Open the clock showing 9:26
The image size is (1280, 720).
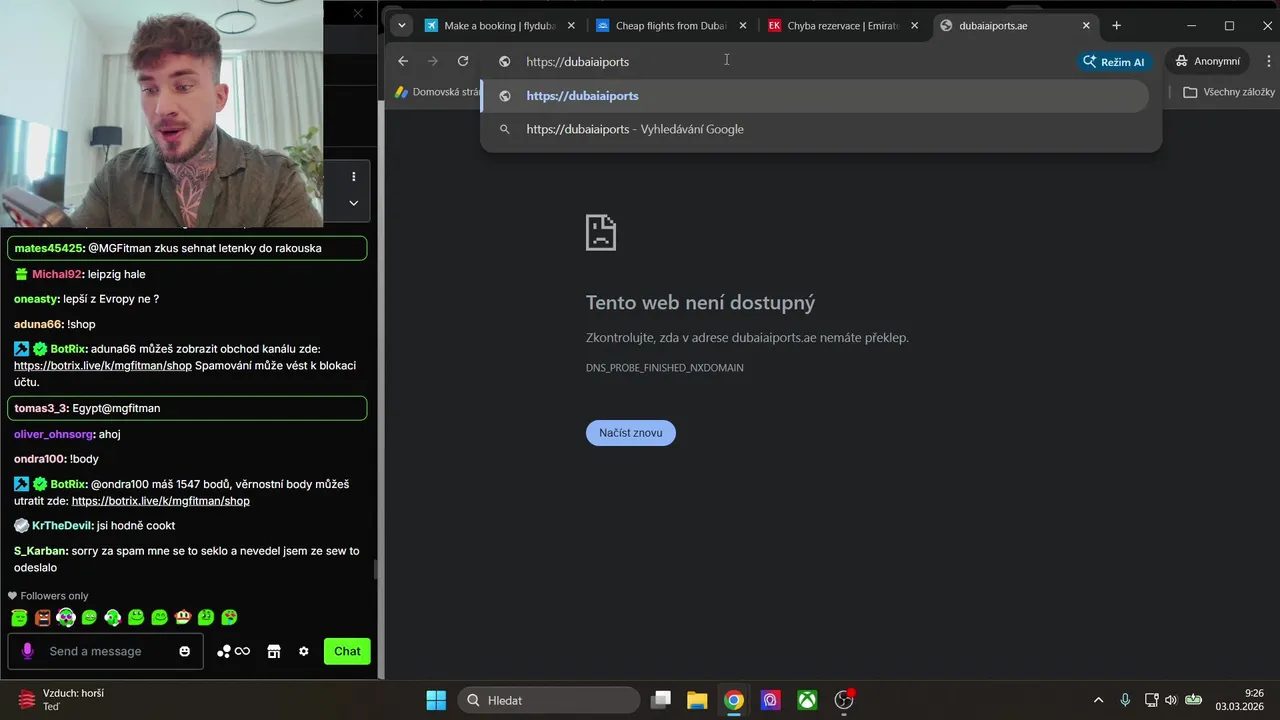coord(1240,700)
